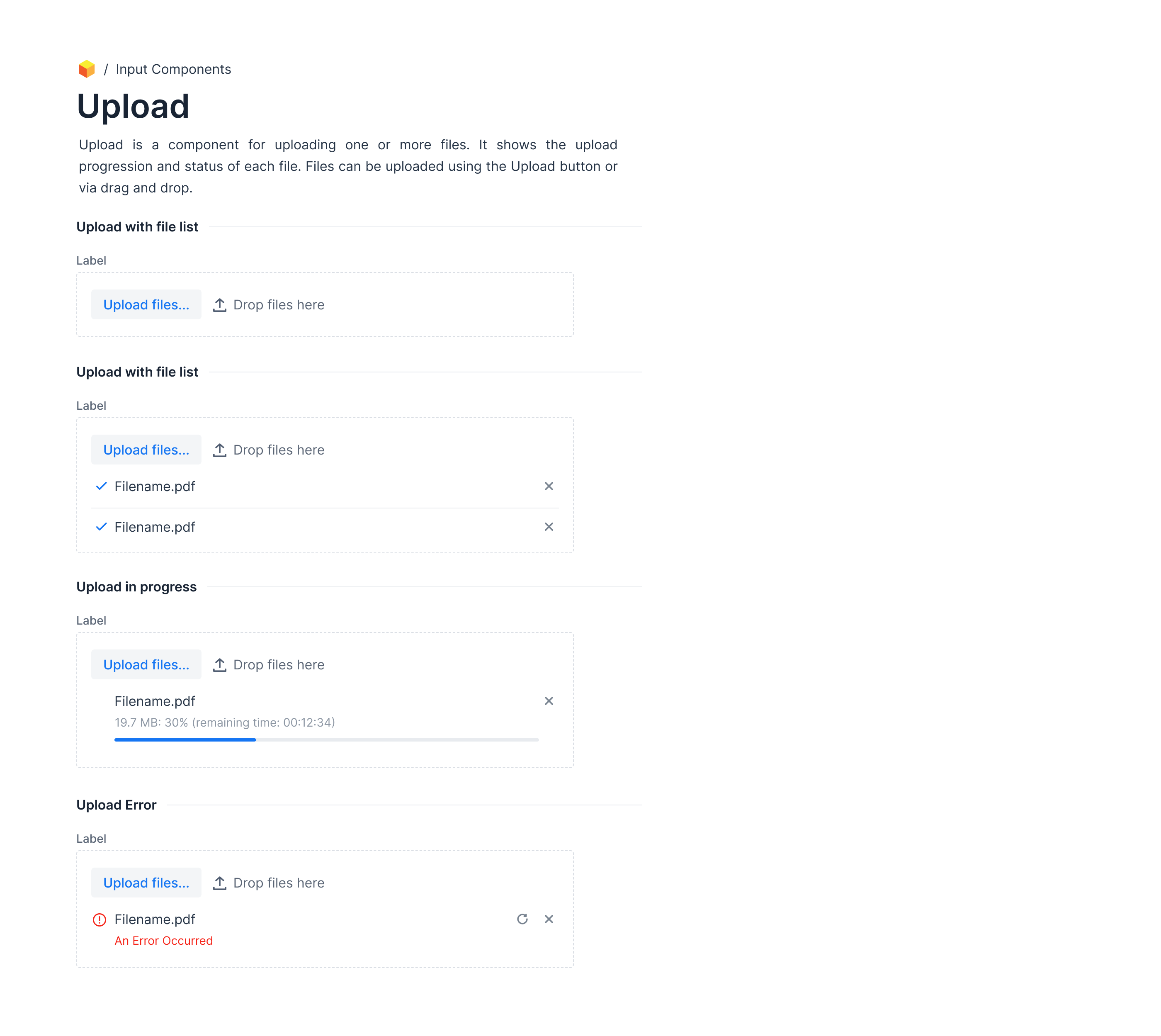Click the blue upload progress bar
The width and height of the screenshot is (1161, 1036).
click(185, 739)
